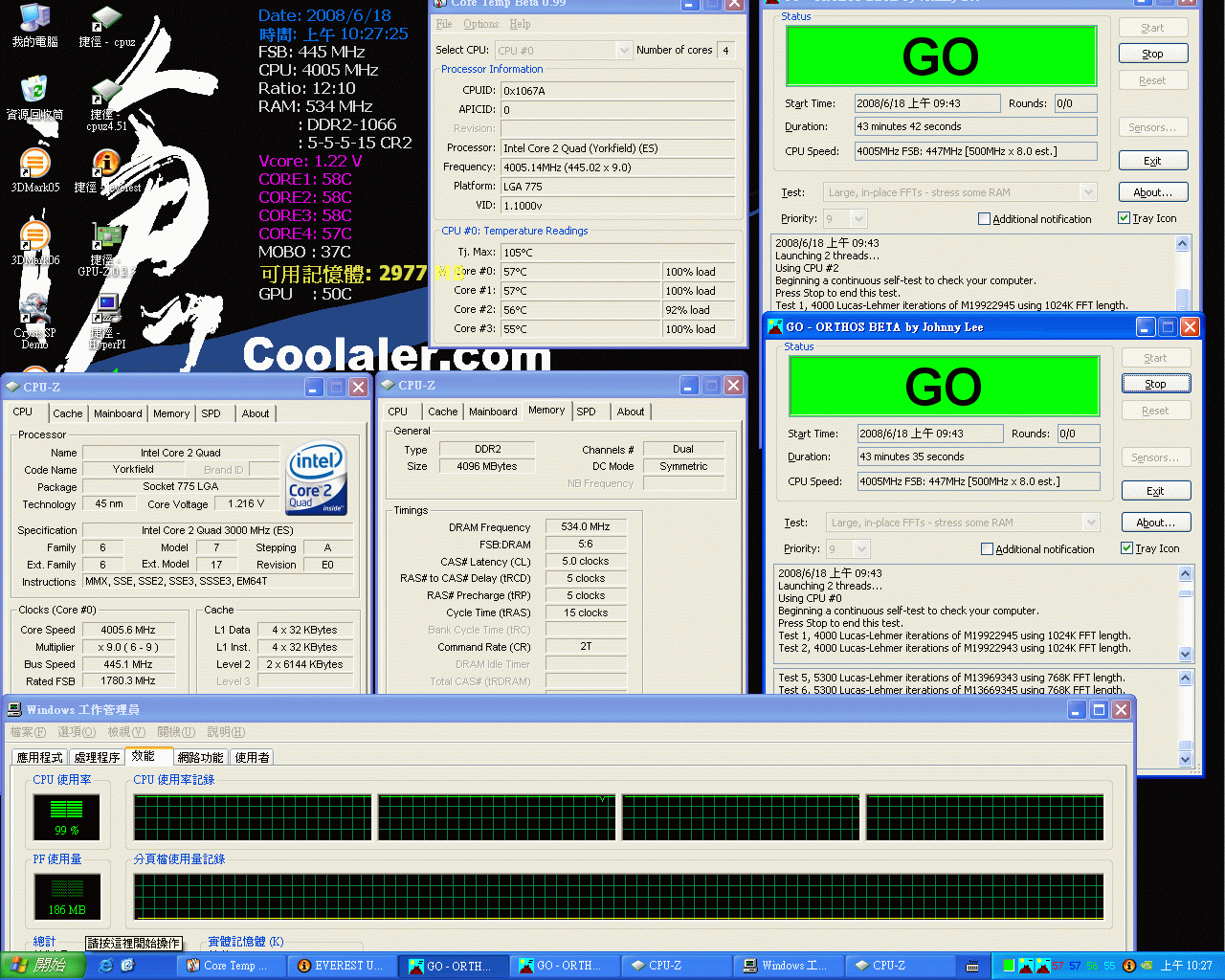1225x980 pixels.
Task: Open Mainboard tab in CPU-Z window showing processor
Action: 118,413
